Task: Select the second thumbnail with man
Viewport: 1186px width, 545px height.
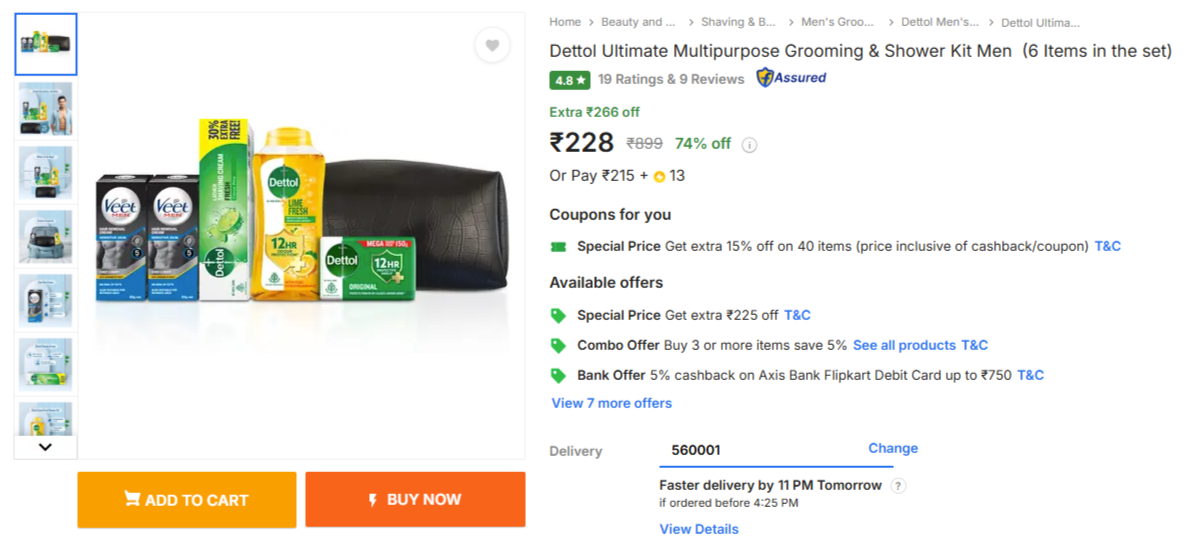Action: (46, 109)
